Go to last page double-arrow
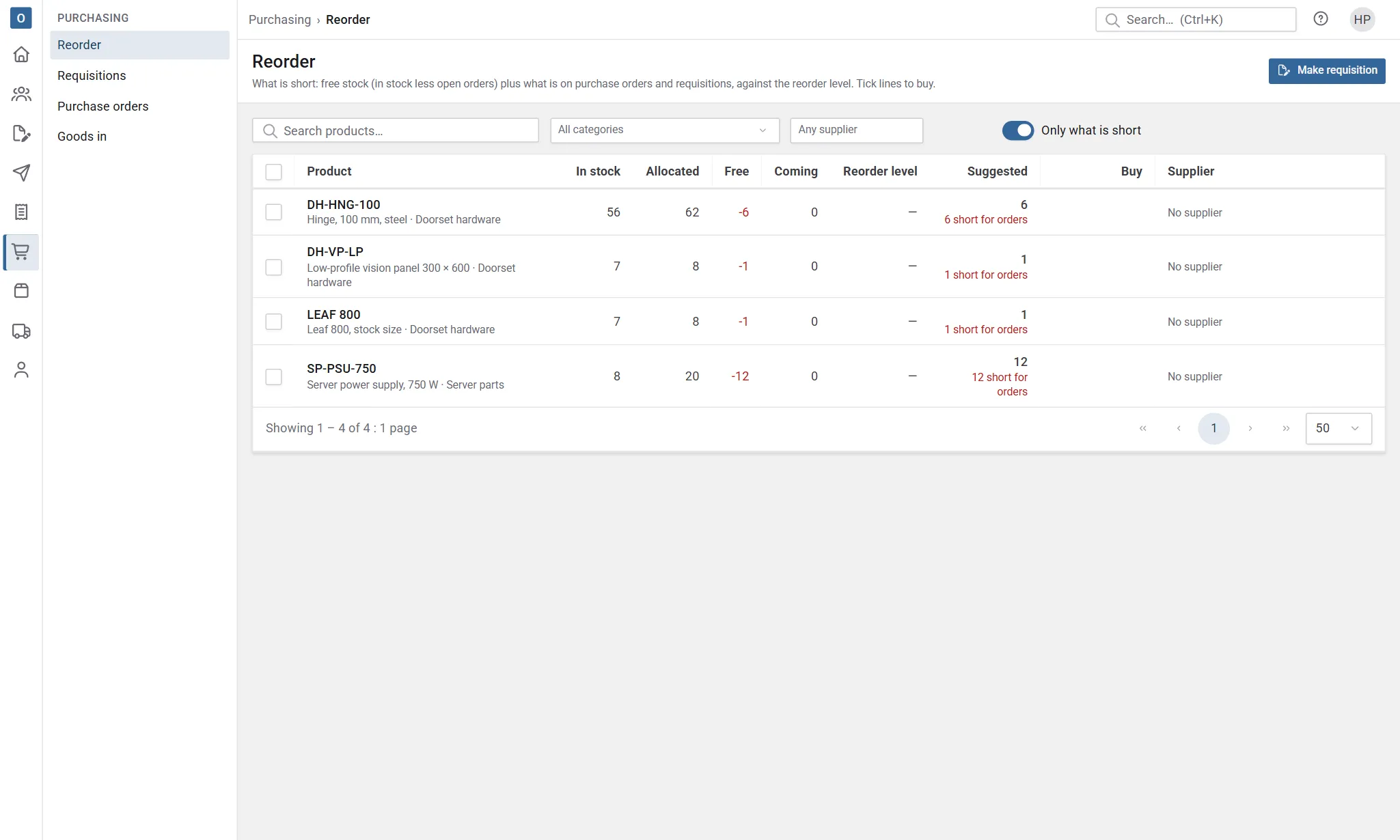1400x840 pixels. tap(1286, 429)
